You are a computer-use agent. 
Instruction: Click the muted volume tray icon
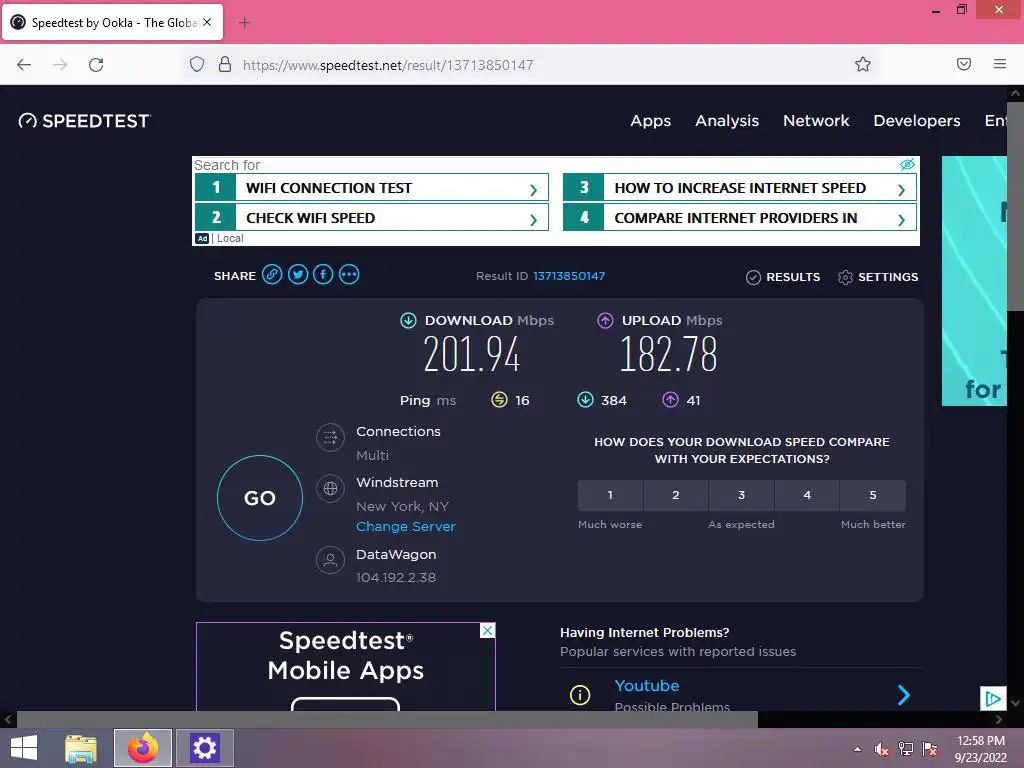[x=882, y=749]
